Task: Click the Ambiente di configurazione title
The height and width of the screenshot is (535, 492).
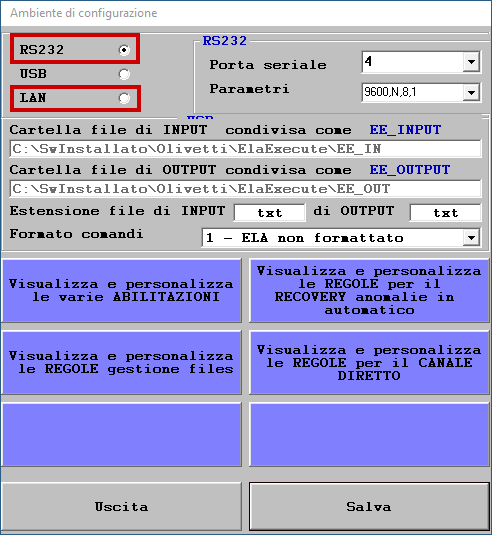Action: [x=84, y=13]
